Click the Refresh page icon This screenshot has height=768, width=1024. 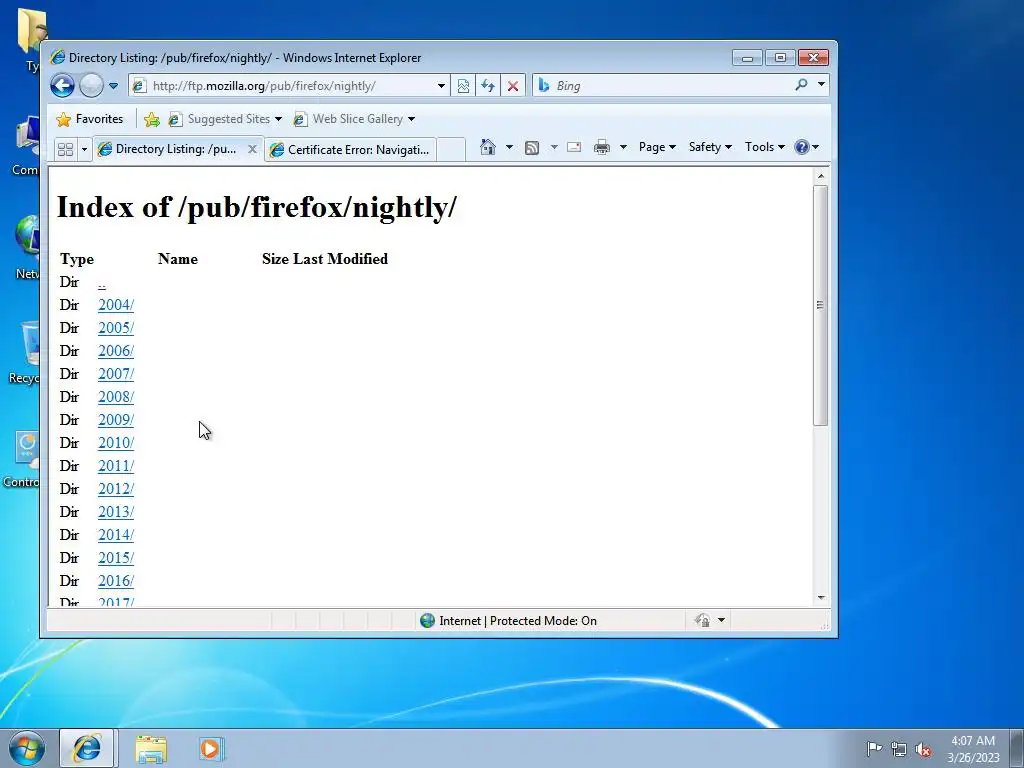(488, 86)
